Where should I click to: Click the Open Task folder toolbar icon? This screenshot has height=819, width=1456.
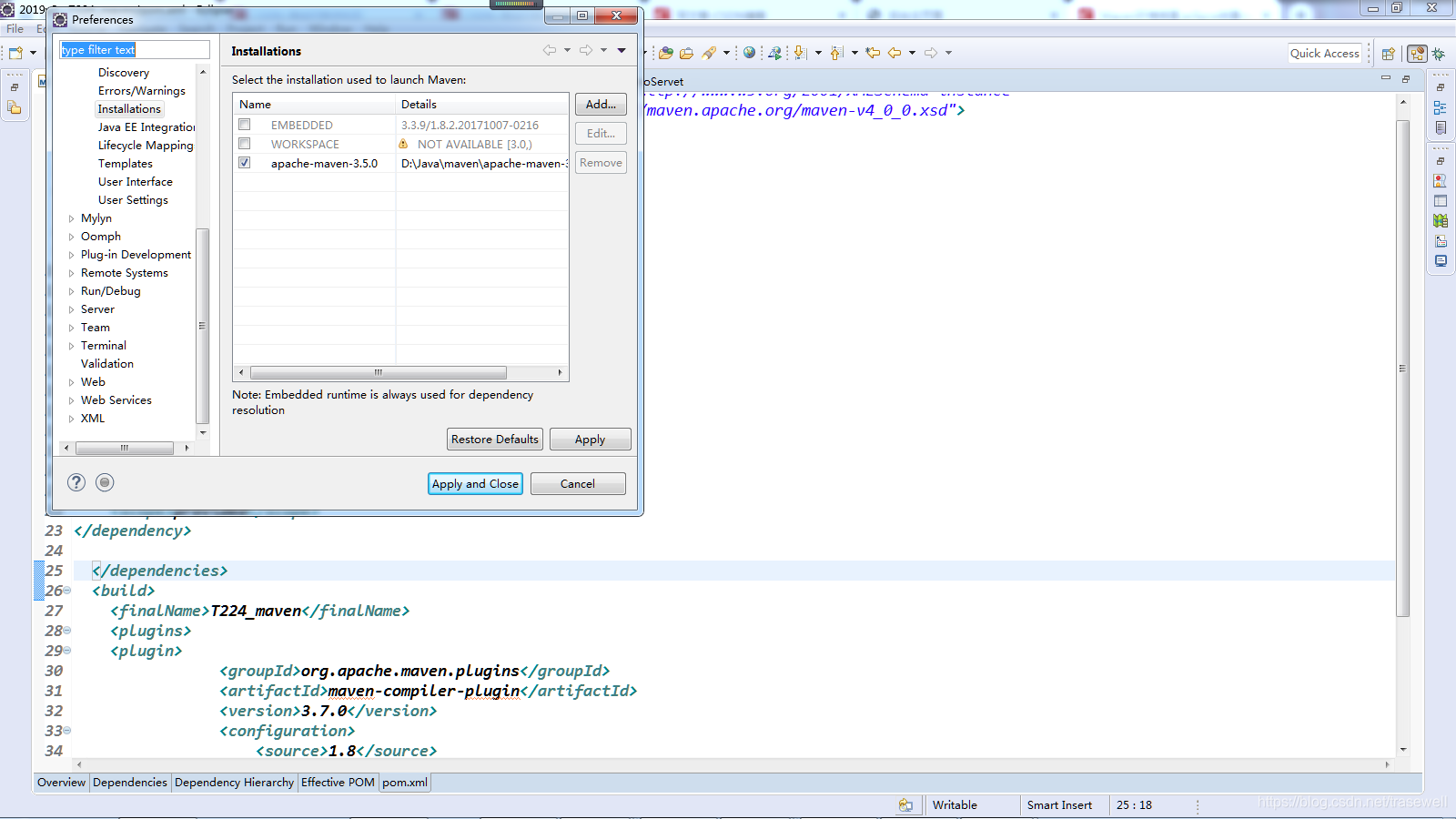coord(686,53)
